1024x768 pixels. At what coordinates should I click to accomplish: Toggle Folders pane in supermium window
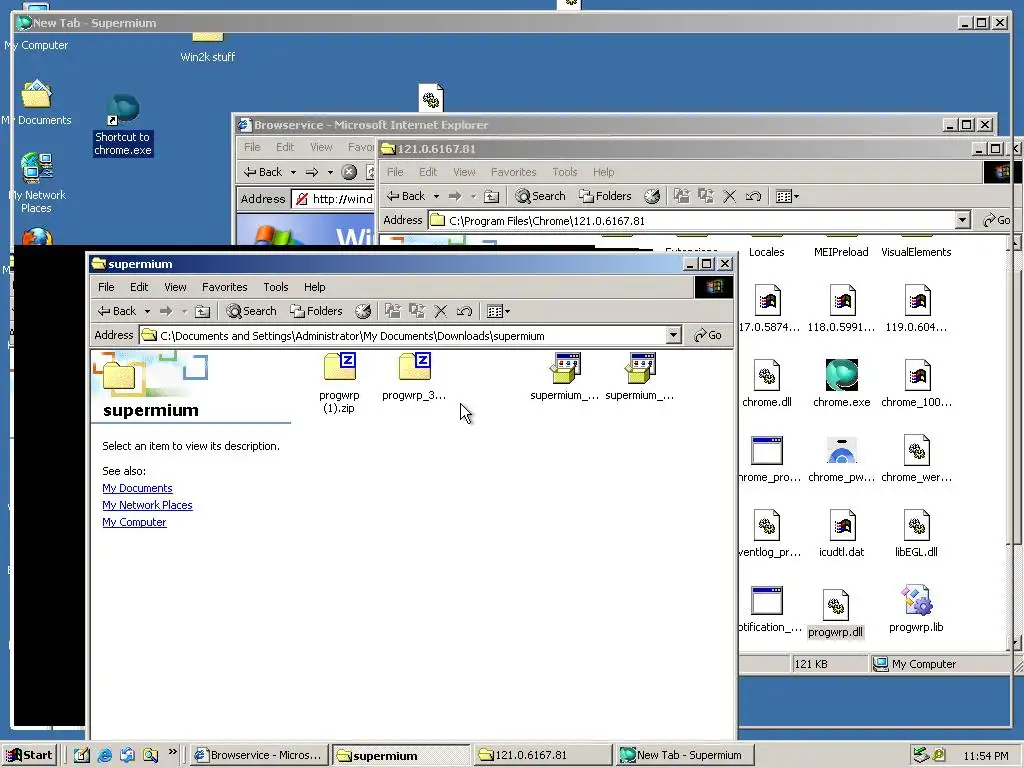(316, 311)
